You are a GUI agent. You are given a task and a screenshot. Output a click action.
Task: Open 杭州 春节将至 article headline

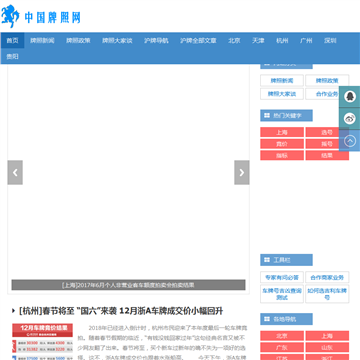click(121, 311)
